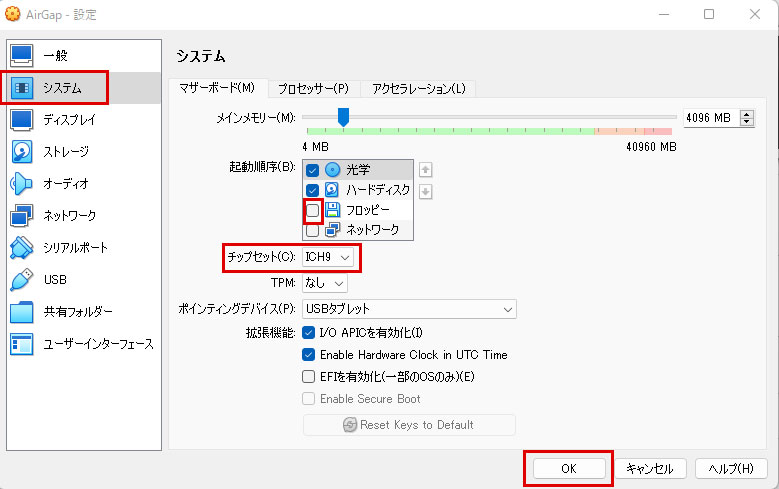779x489 pixels.
Task: Select ユーザーインターフェース label in sidebar
Action: [x=98, y=344]
